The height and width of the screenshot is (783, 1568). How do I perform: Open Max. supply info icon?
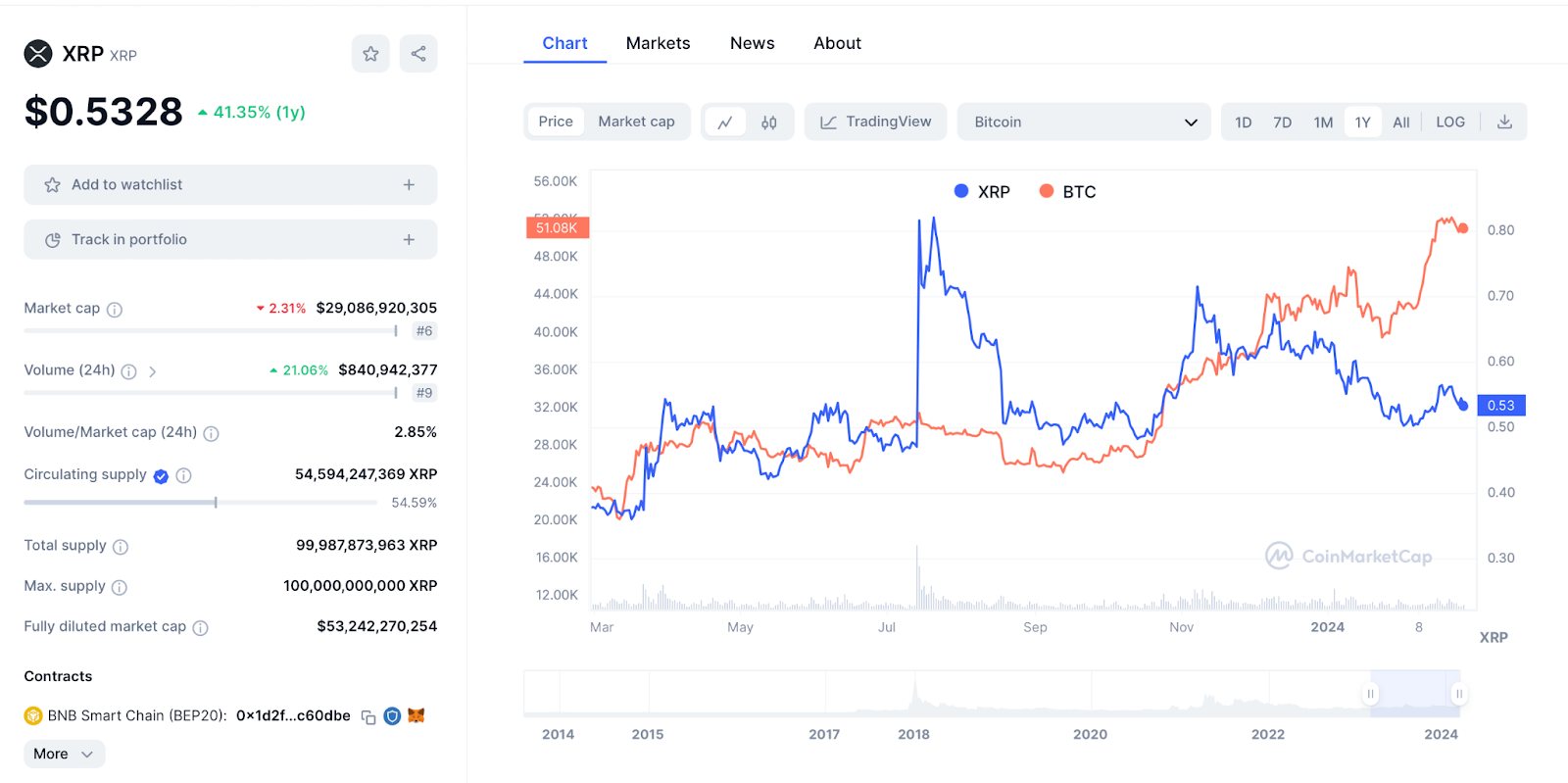click(x=120, y=587)
